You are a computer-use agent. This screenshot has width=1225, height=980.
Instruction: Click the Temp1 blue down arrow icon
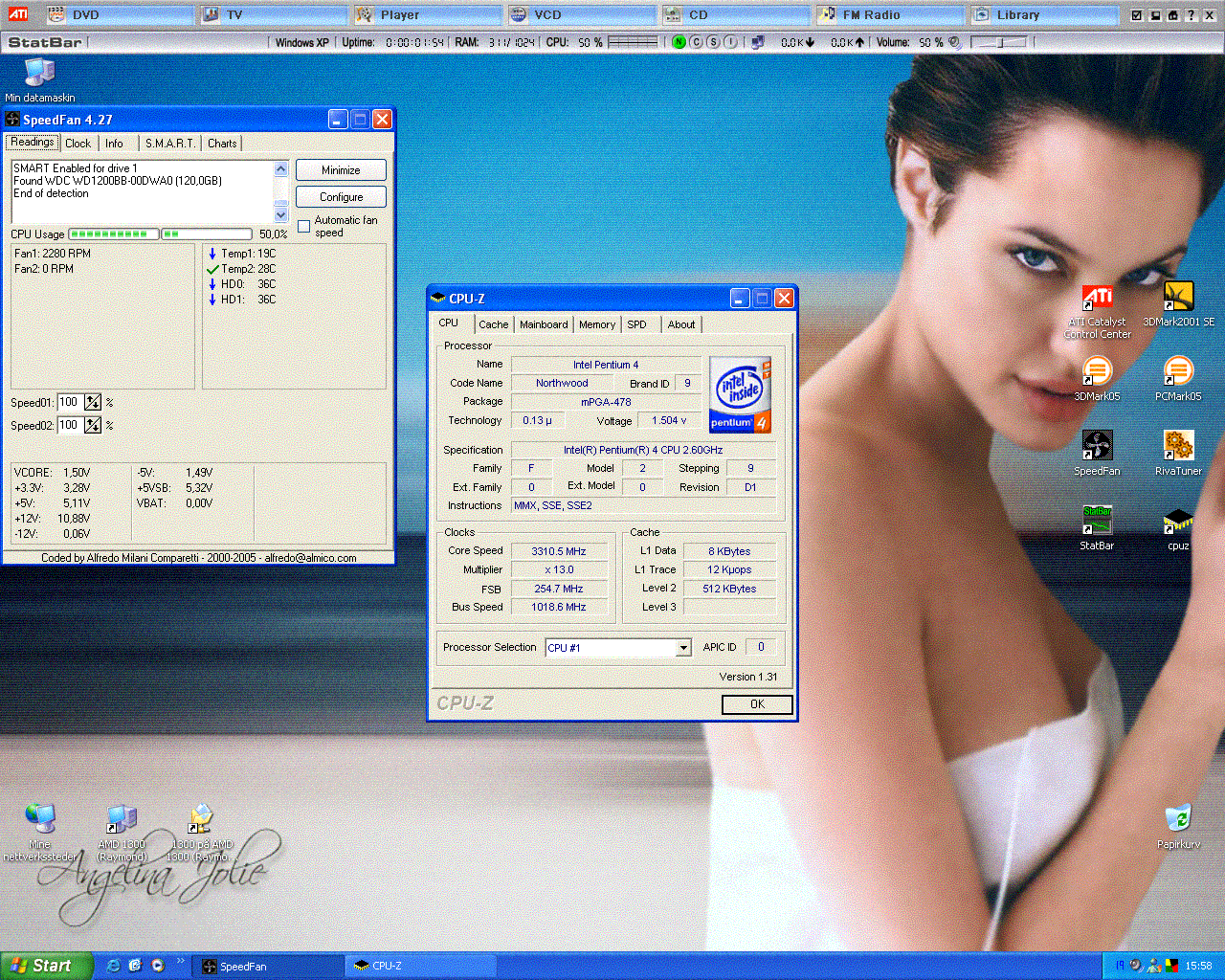(x=212, y=254)
